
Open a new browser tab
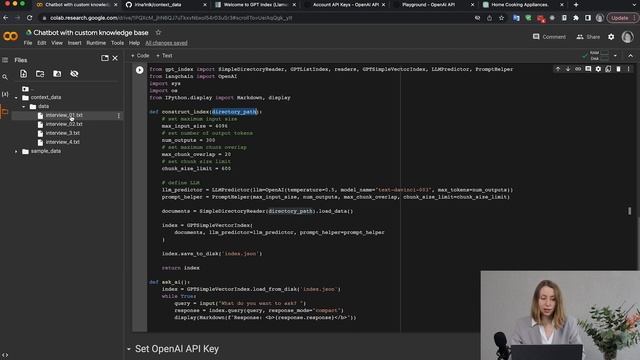(x=576, y=5)
